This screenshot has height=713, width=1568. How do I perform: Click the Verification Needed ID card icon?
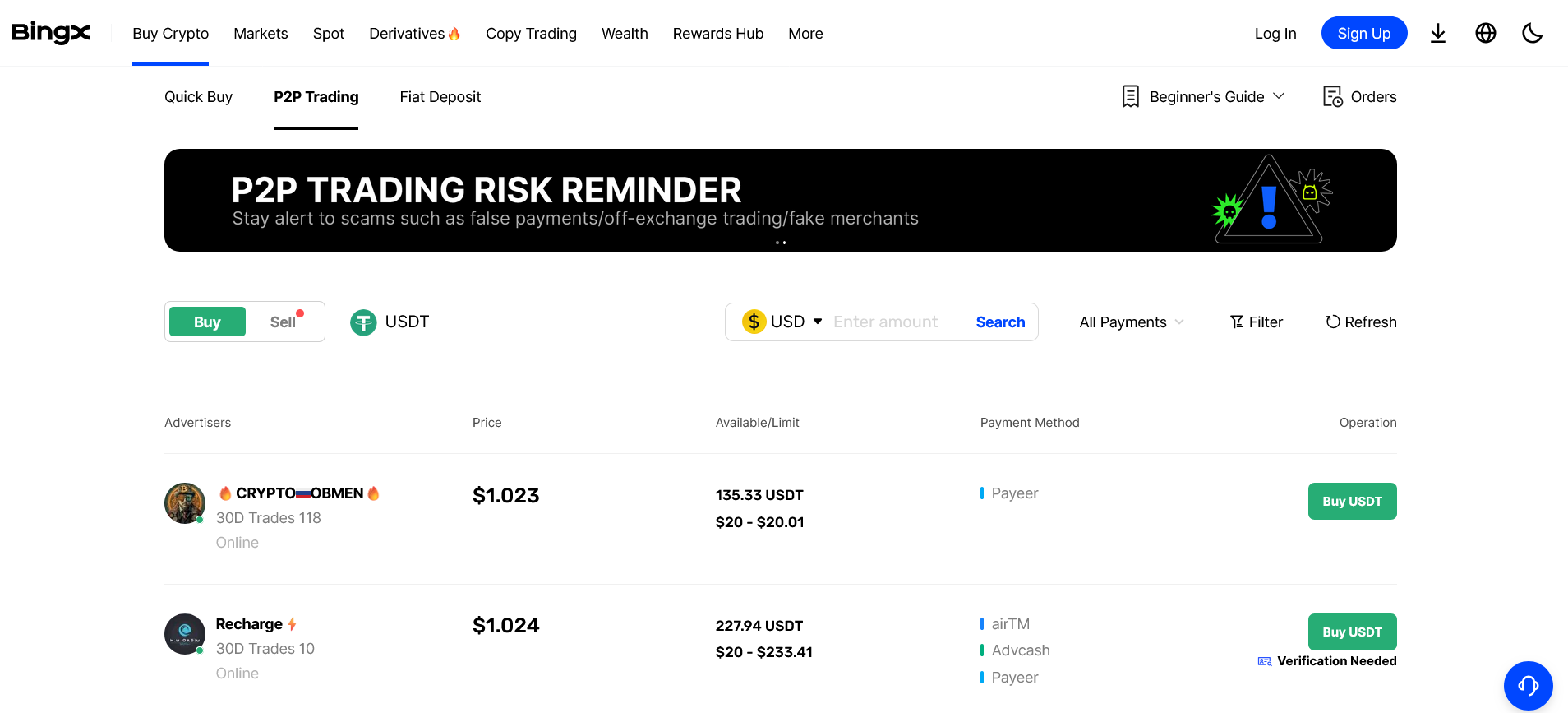pos(1265,661)
